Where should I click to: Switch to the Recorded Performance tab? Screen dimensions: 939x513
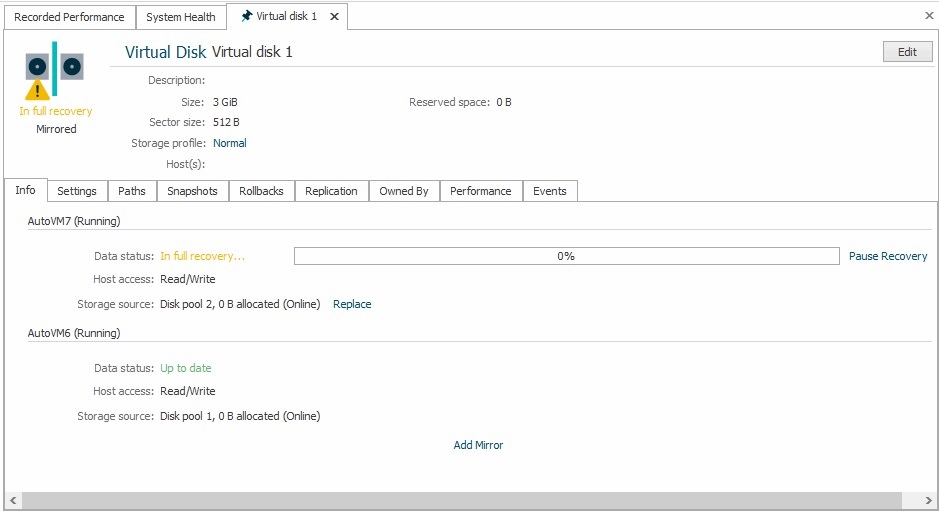[x=69, y=17]
